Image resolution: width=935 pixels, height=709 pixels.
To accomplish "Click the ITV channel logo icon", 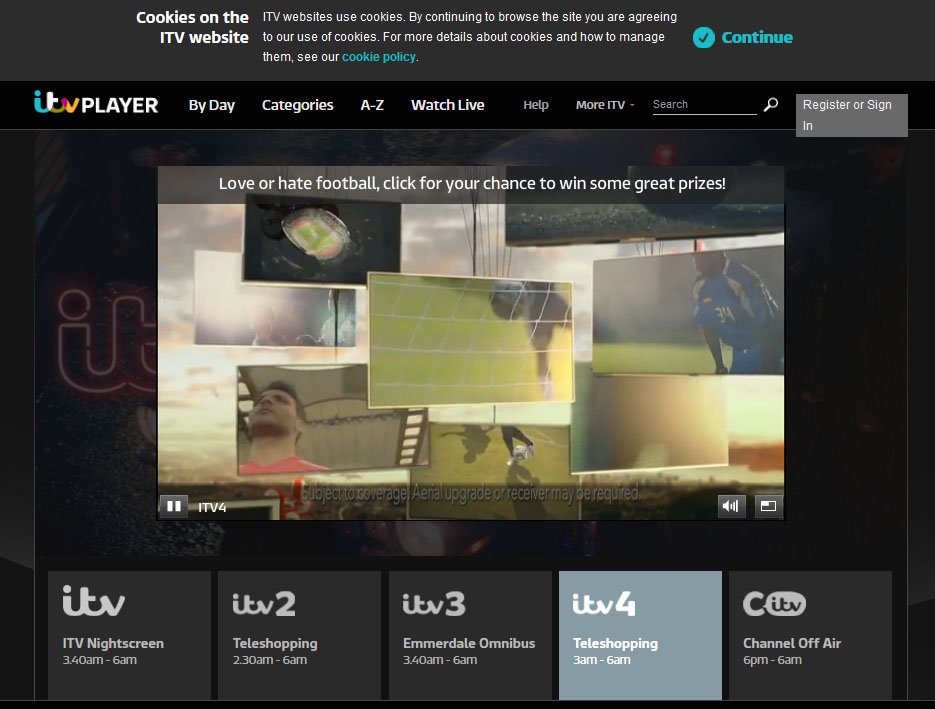I will (x=94, y=600).
